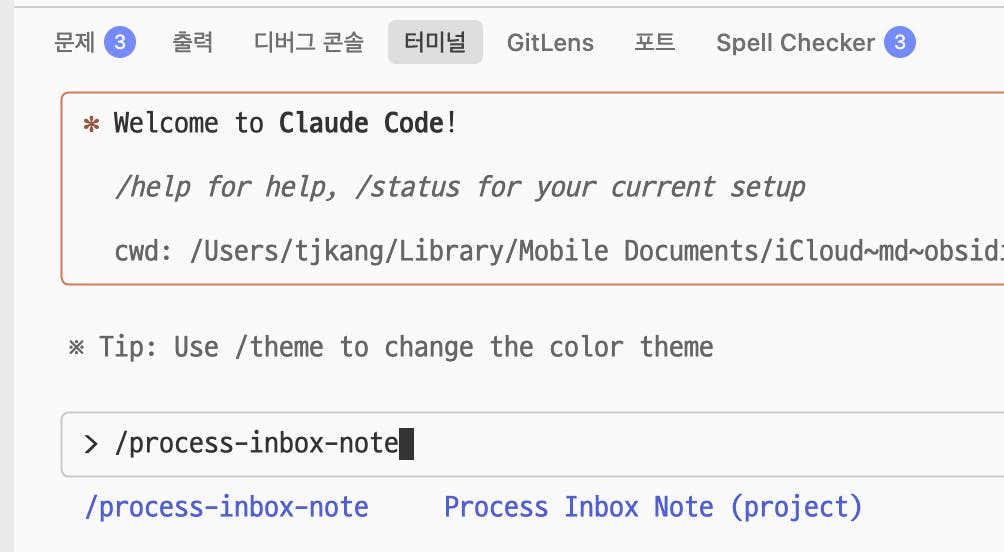Select the /process-inbox-note autocomplete suggestion
Image resolution: width=1004 pixels, height=552 pixels.
point(227,507)
